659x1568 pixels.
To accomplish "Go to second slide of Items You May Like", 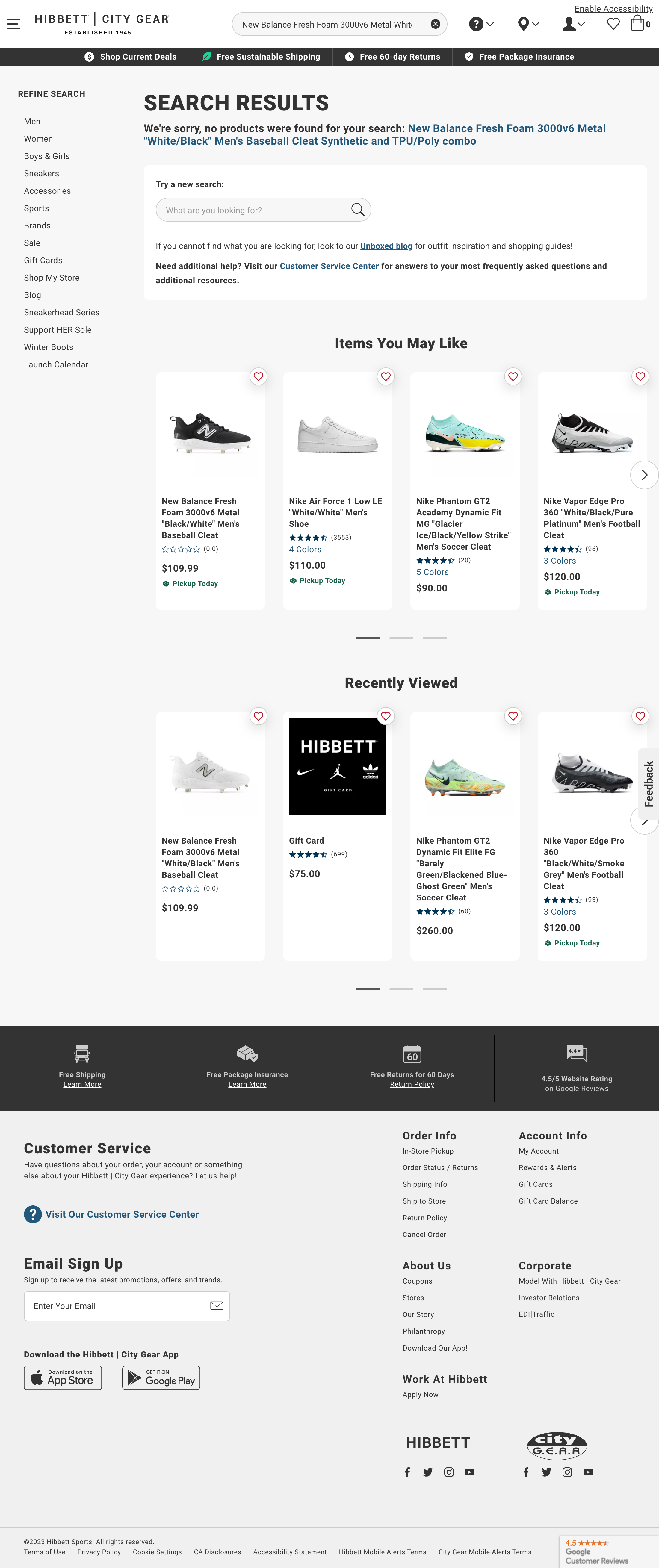I will coord(401,638).
